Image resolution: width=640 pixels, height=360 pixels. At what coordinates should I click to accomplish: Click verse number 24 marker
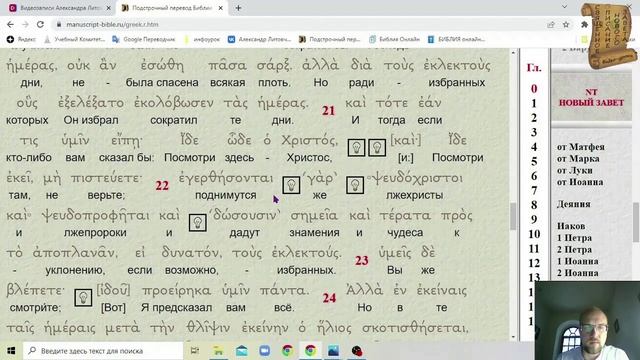coord(329,298)
